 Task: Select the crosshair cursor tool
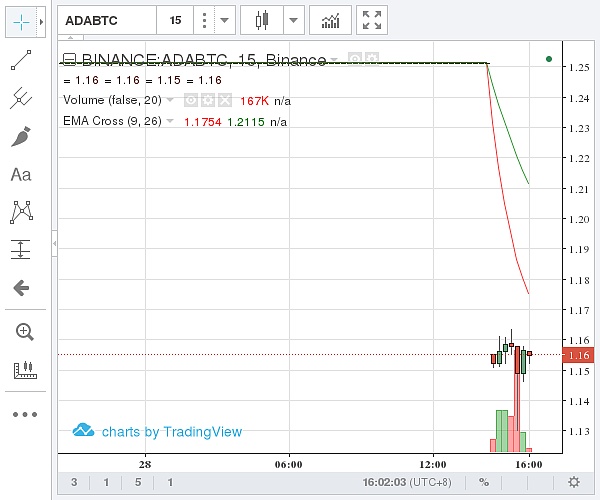tap(21, 22)
